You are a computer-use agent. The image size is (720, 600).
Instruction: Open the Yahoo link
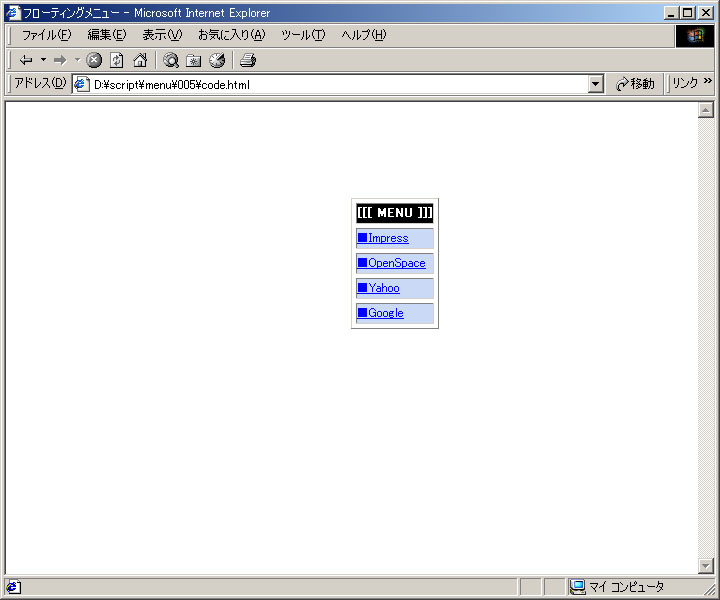pyautogui.click(x=379, y=288)
